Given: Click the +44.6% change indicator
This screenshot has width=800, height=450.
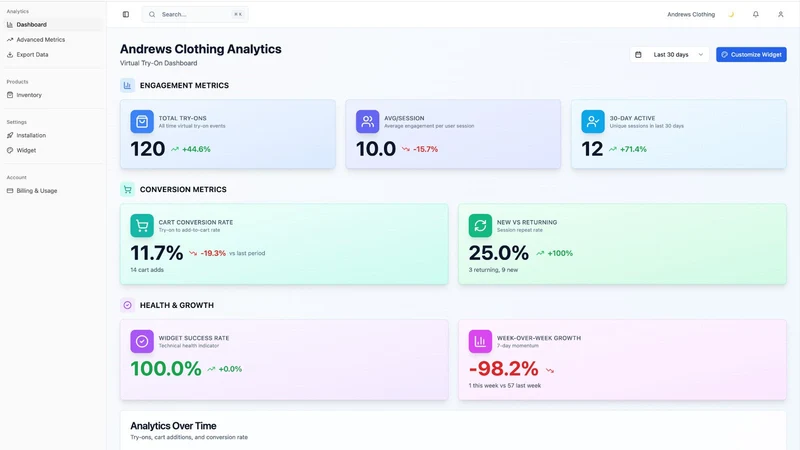Looking at the screenshot, I should (191, 149).
